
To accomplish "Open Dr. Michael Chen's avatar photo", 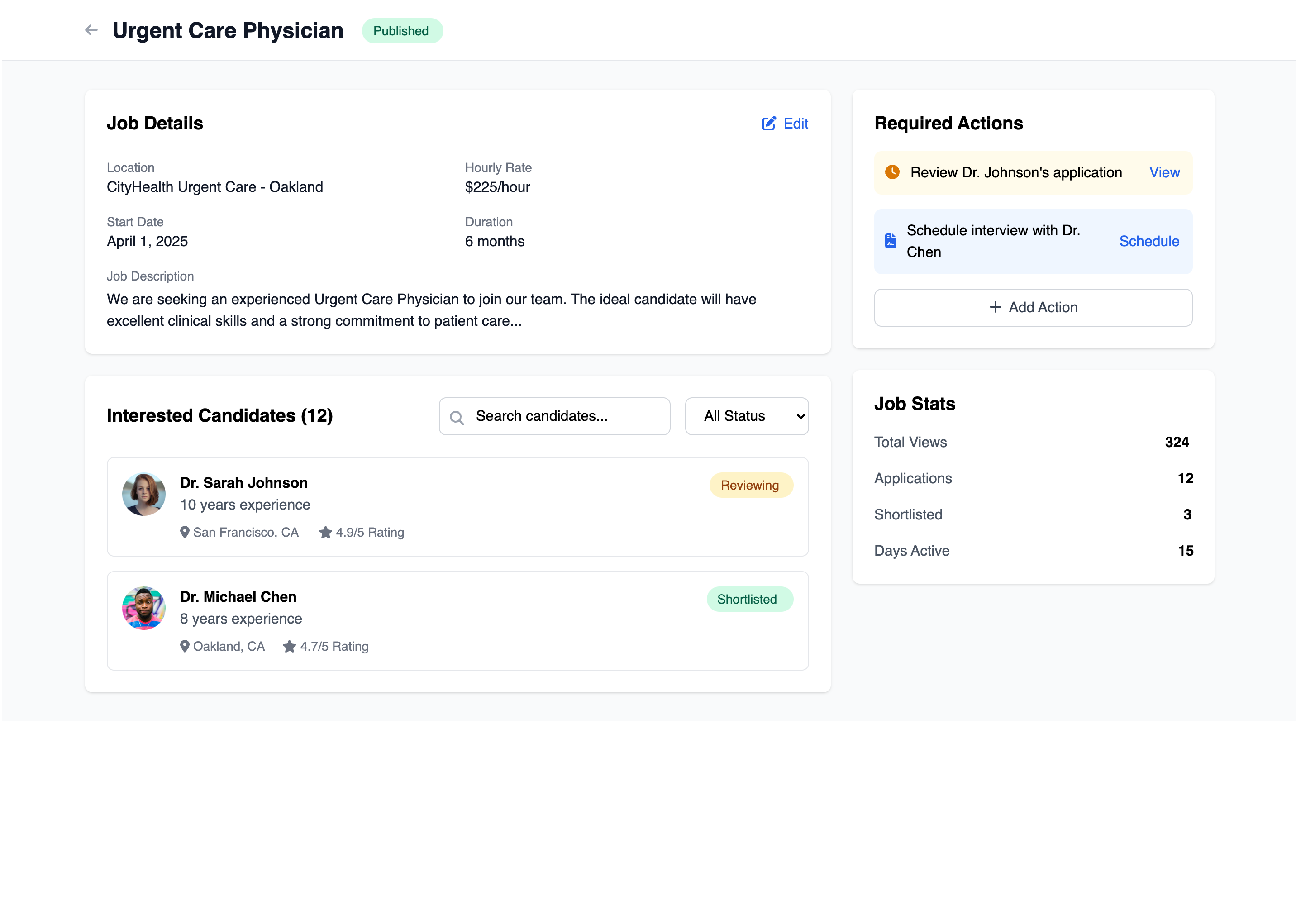I will tap(144, 608).
